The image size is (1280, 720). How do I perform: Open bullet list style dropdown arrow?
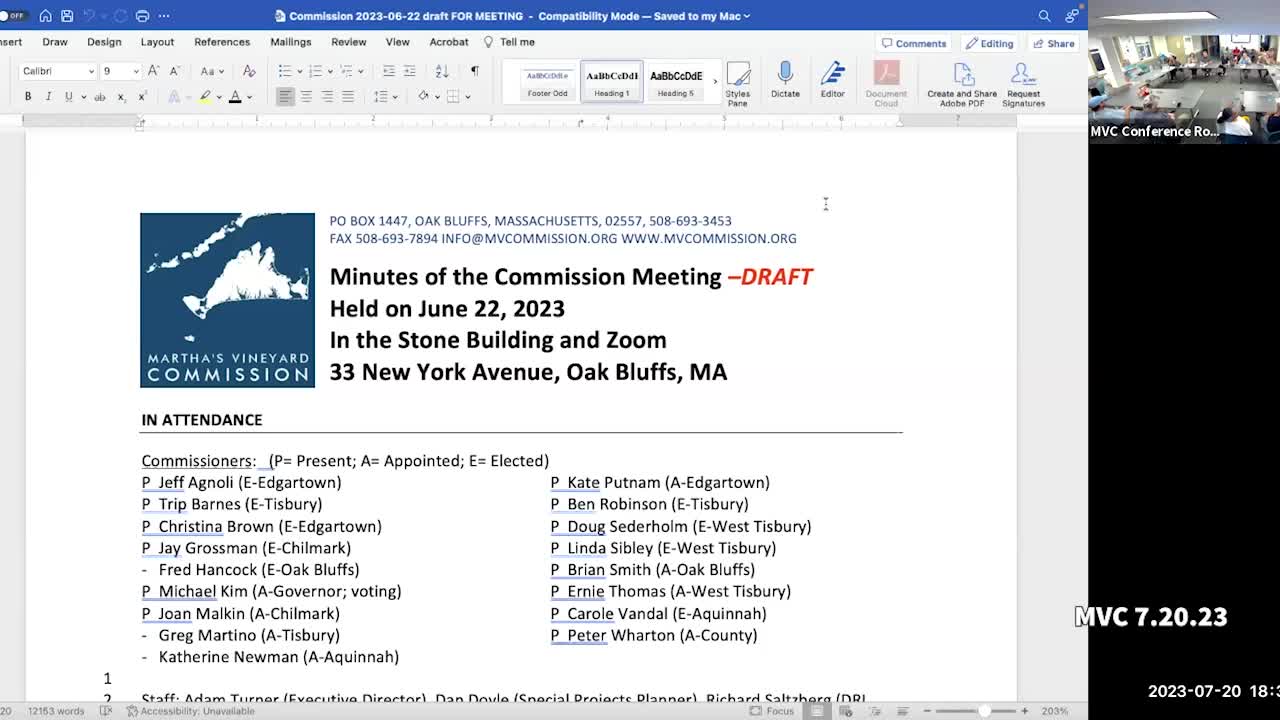pos(298,71)
